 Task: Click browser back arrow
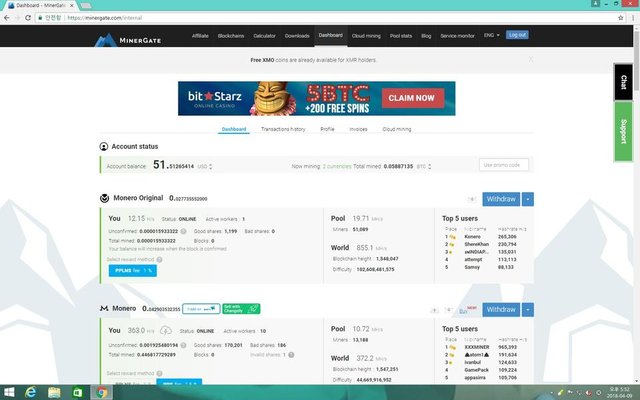7,18
